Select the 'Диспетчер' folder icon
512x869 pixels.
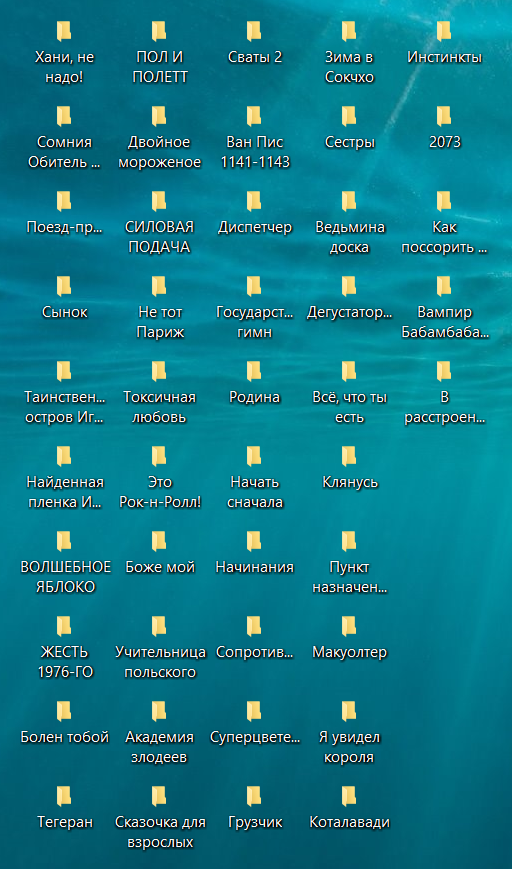pyautogui.click(x=254, y=201)
